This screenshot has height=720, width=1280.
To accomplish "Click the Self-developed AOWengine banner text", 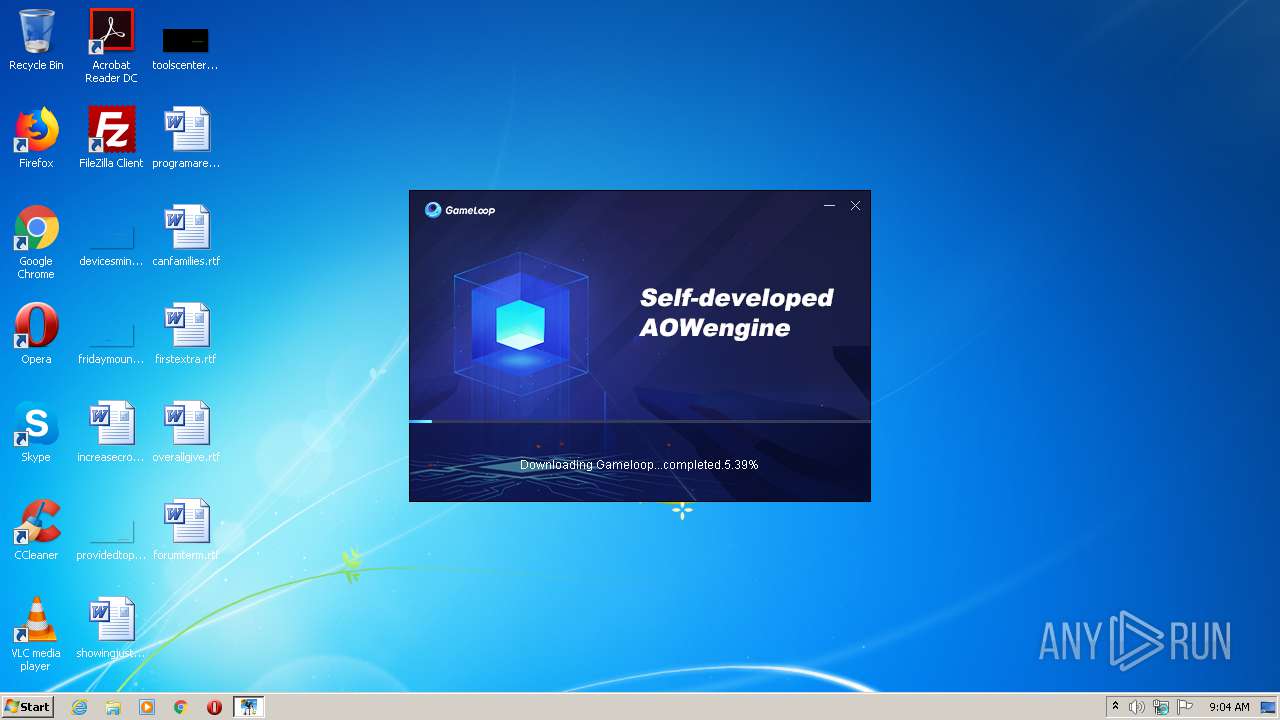I will pos(736,312).
